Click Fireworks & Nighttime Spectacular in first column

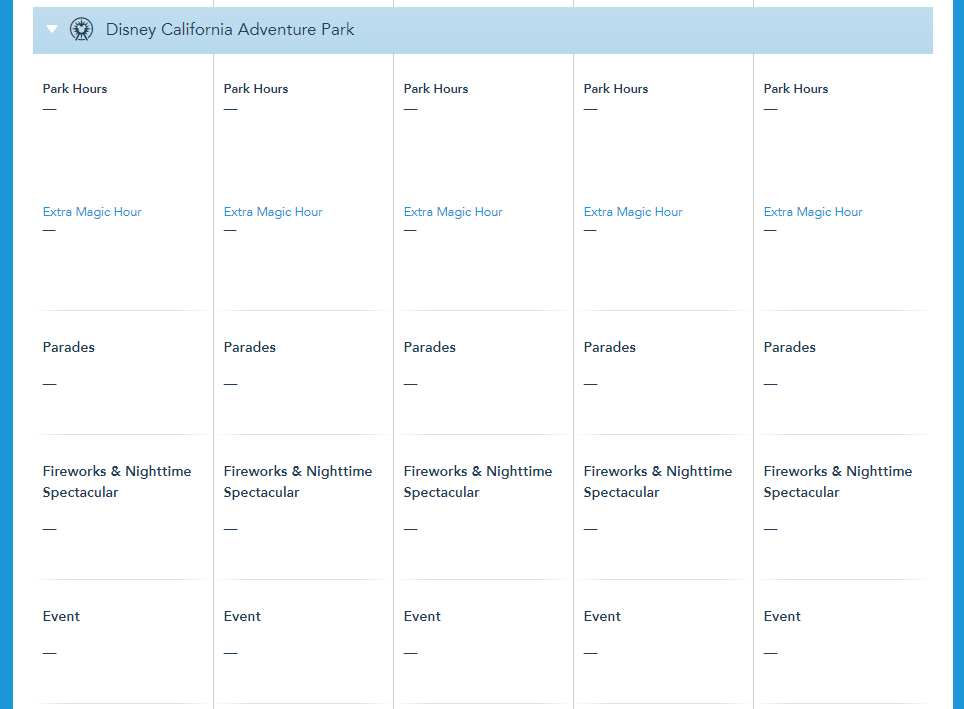[116, 481]
